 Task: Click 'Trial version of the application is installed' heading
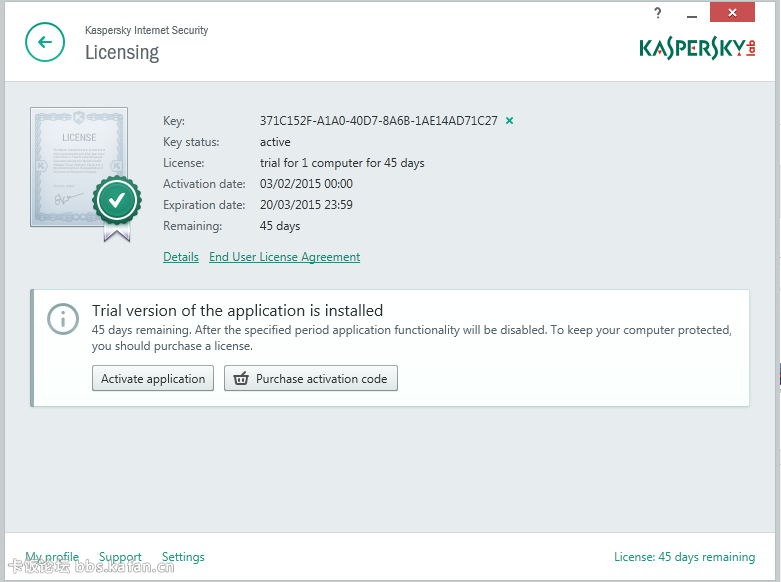[x=237, y=310]
